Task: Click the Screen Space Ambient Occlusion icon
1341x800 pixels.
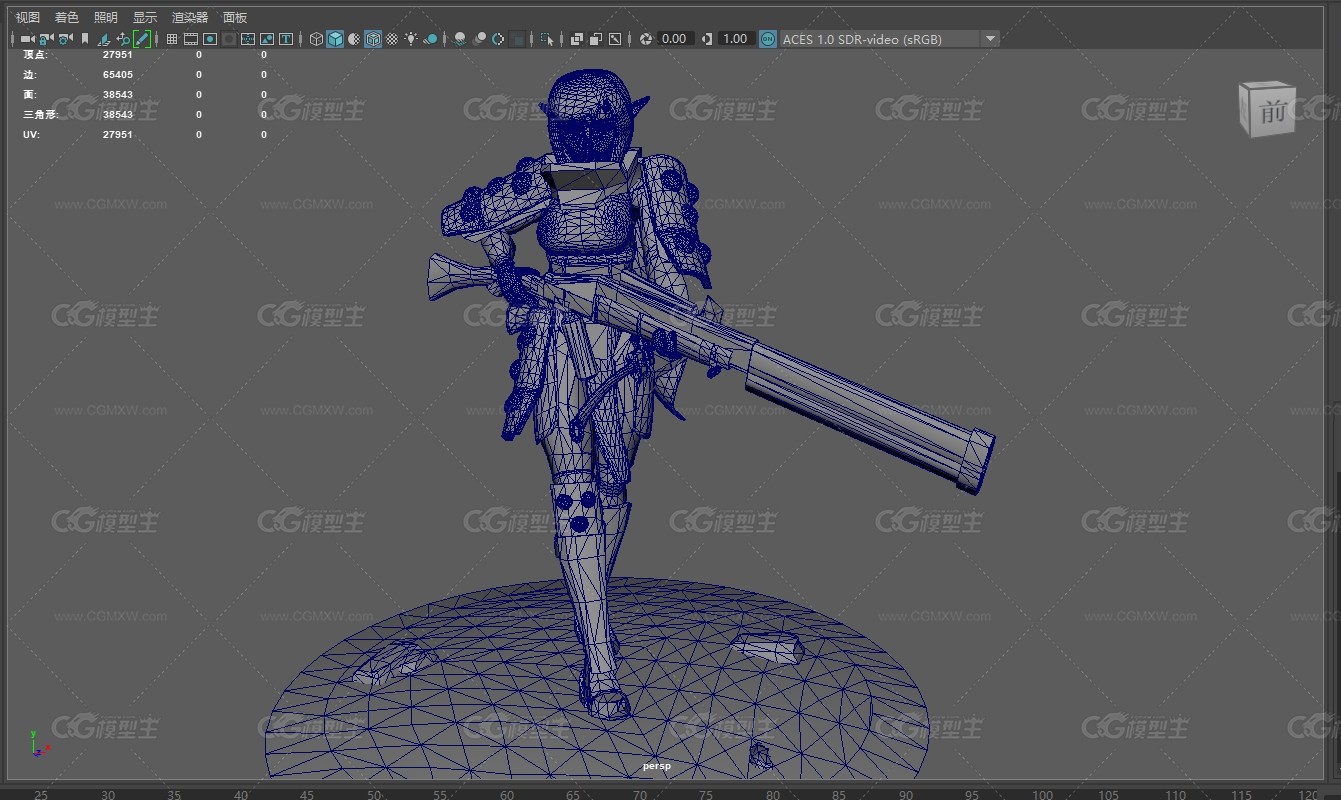Action: [x=460, y=39]
